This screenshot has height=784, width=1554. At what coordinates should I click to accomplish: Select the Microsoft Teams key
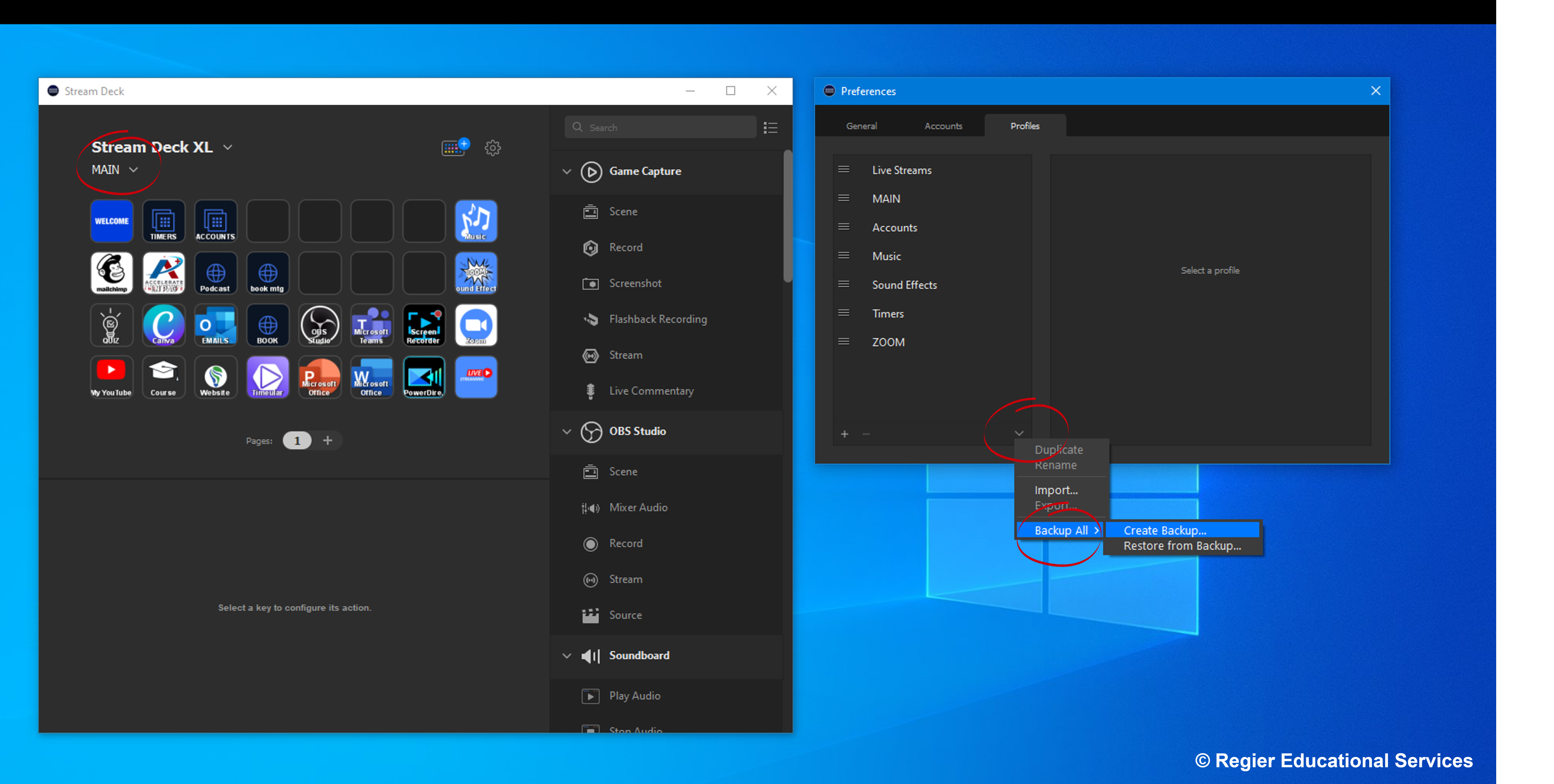(x=371, y=325)
